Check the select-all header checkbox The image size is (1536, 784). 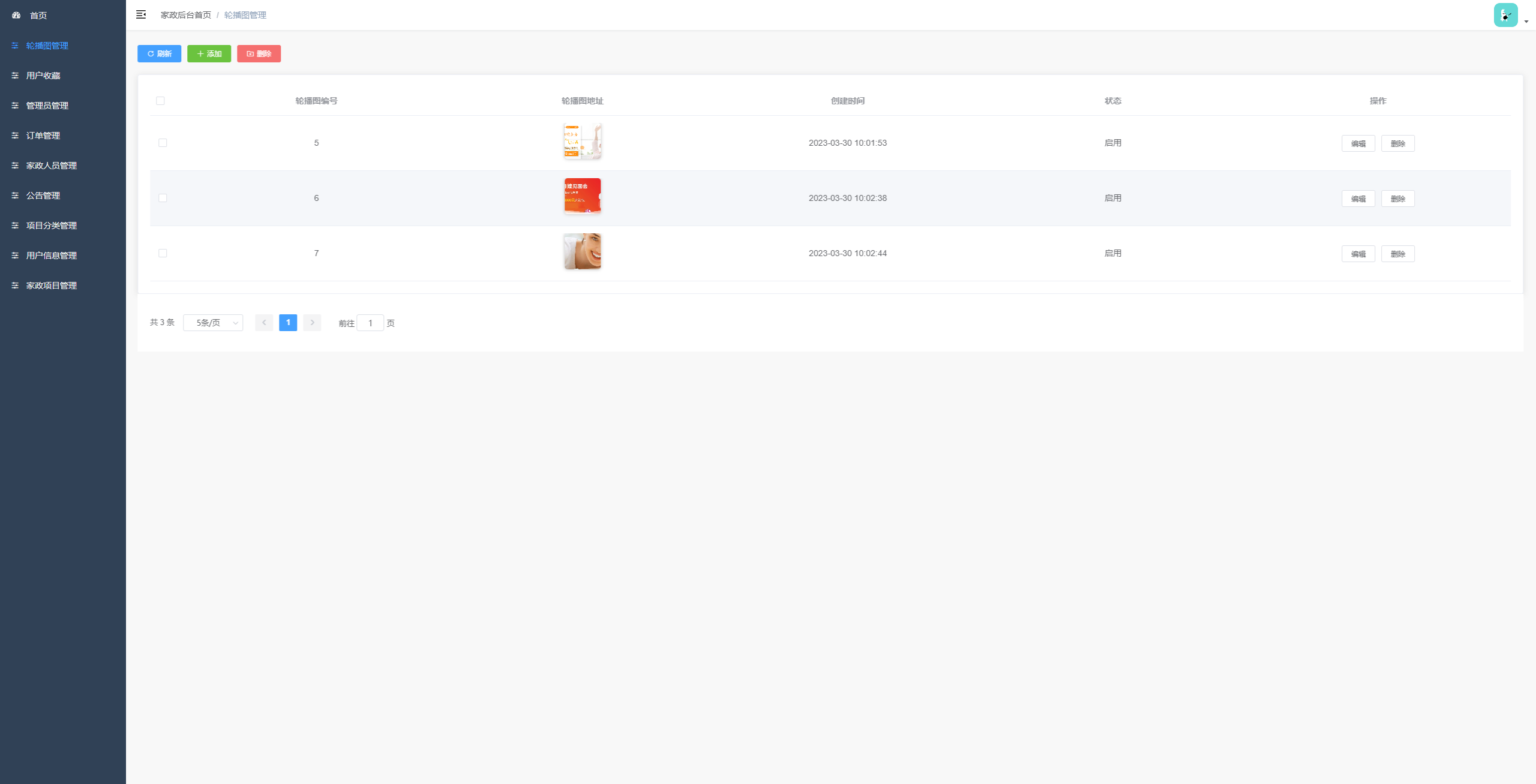(160, 101)
